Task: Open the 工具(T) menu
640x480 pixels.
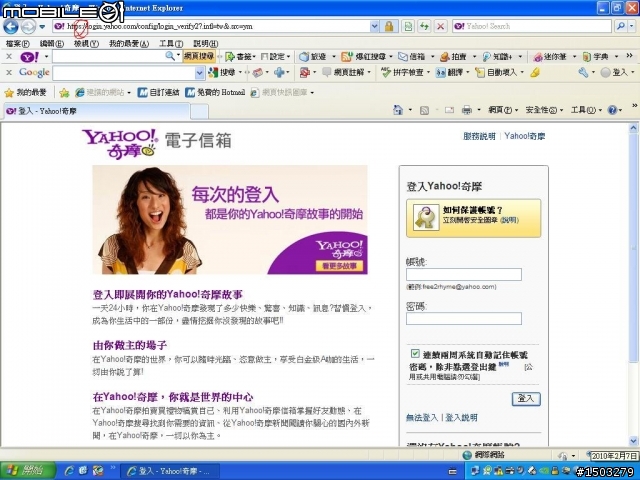Action: (x=171, y=43)
